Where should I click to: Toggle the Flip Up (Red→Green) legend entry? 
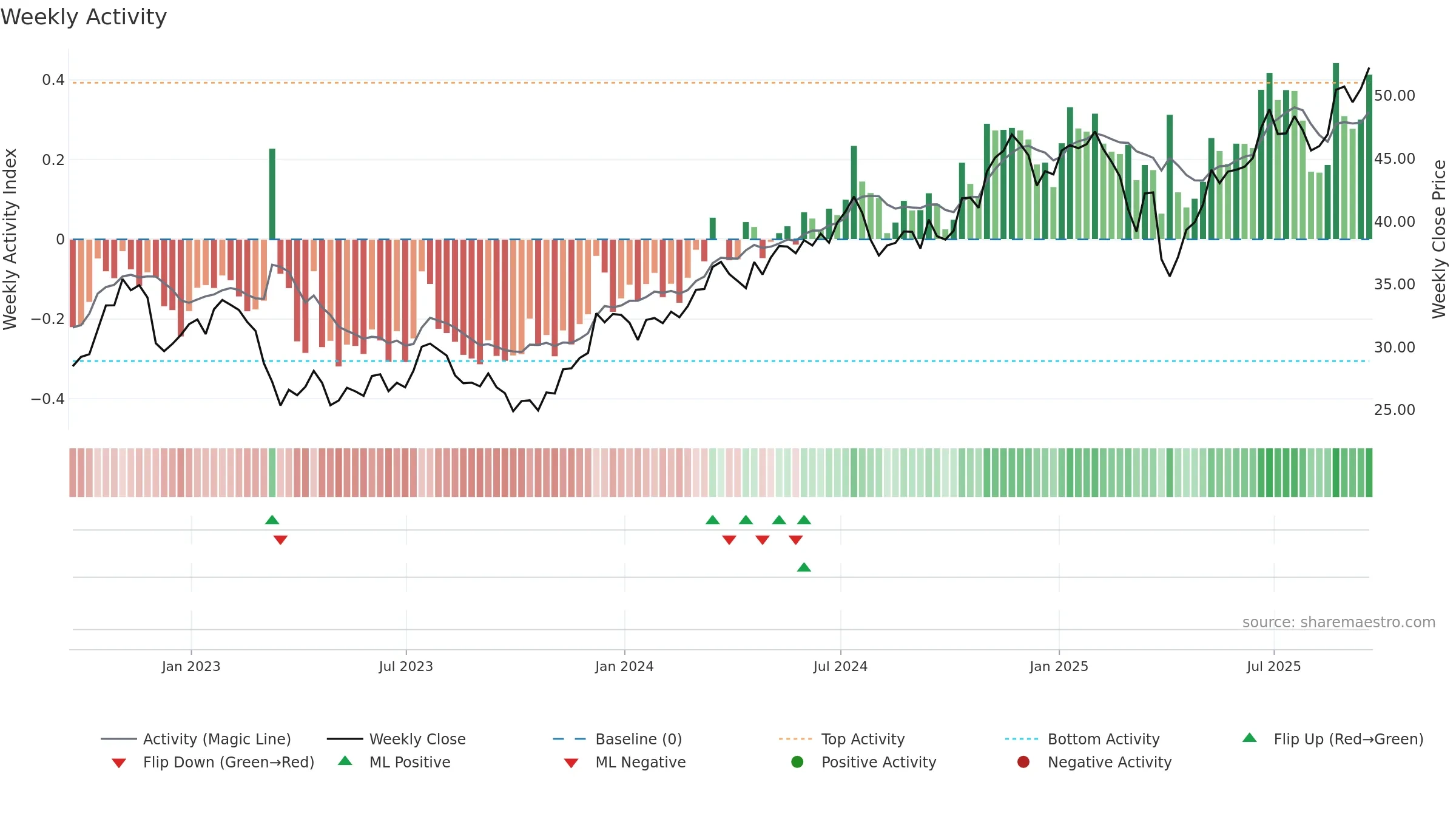[1332, 739]
